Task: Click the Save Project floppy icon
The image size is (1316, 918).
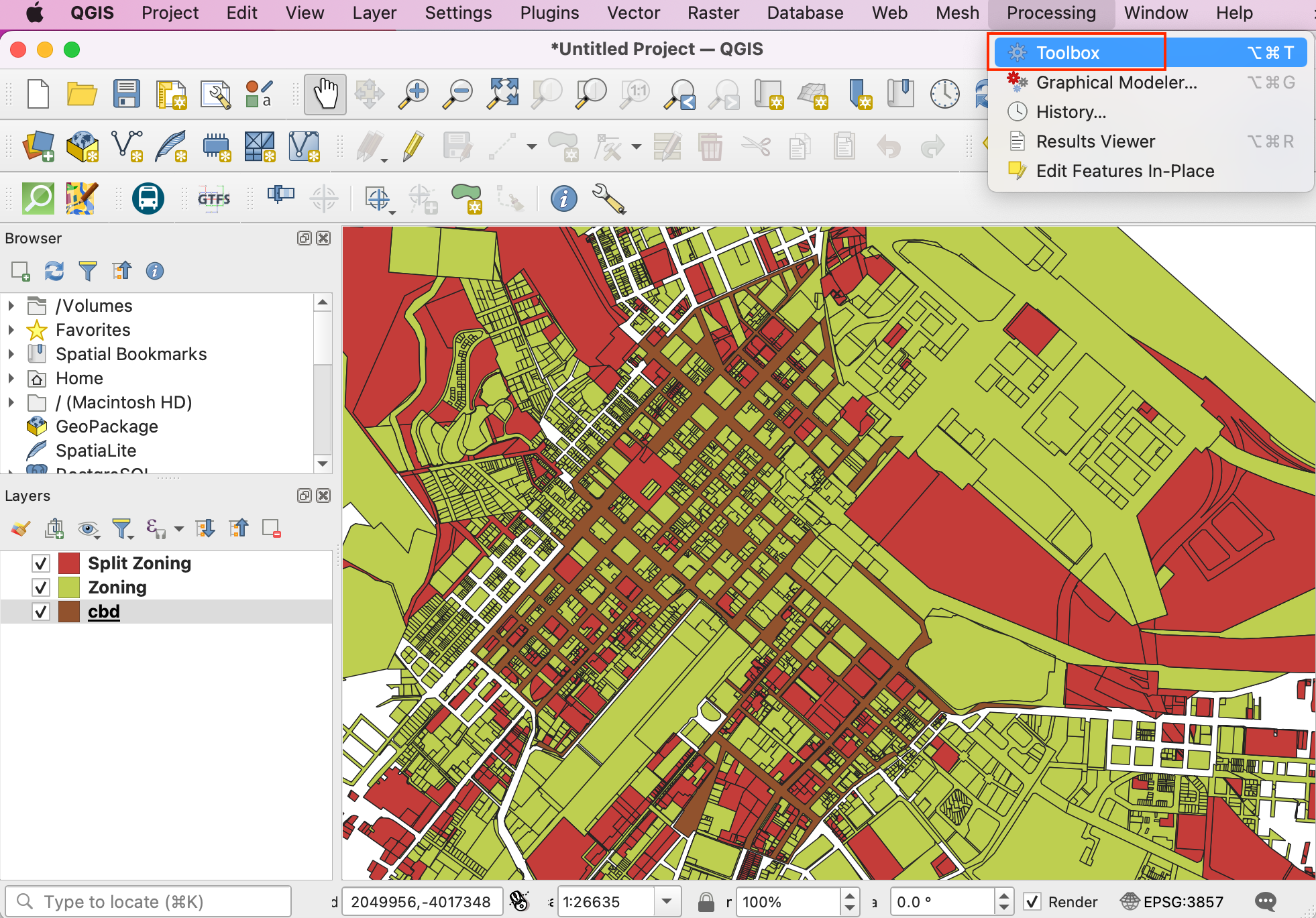Action: (x=126, y=94)
